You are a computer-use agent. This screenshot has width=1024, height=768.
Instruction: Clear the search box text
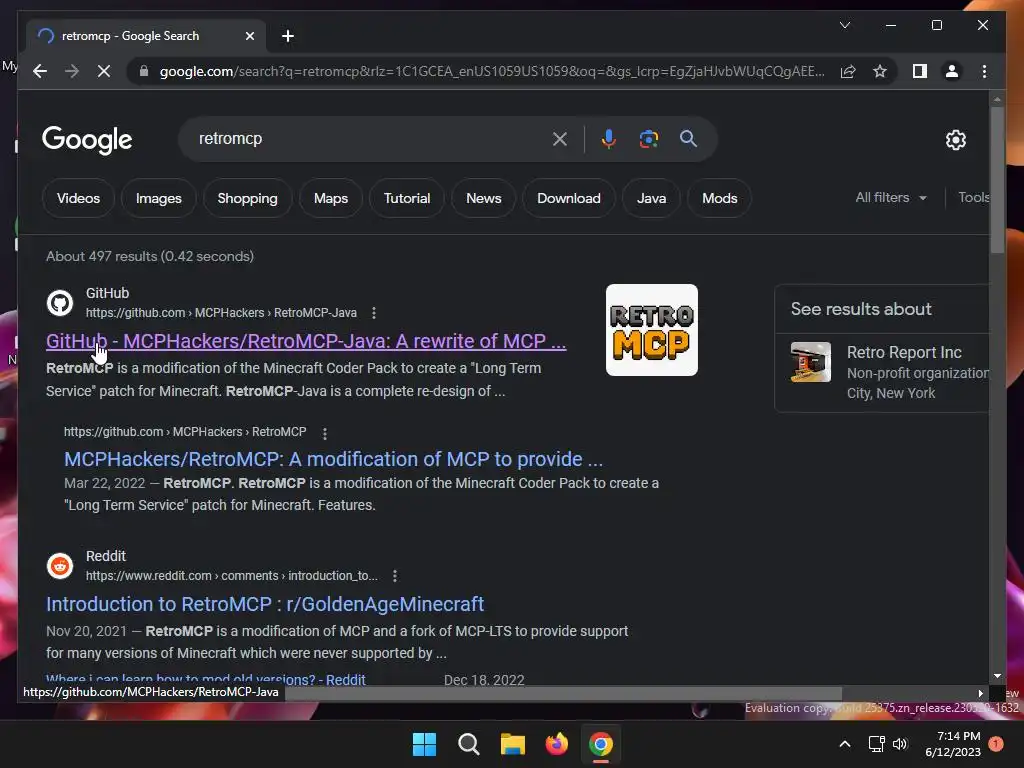[x=560, y=138]
